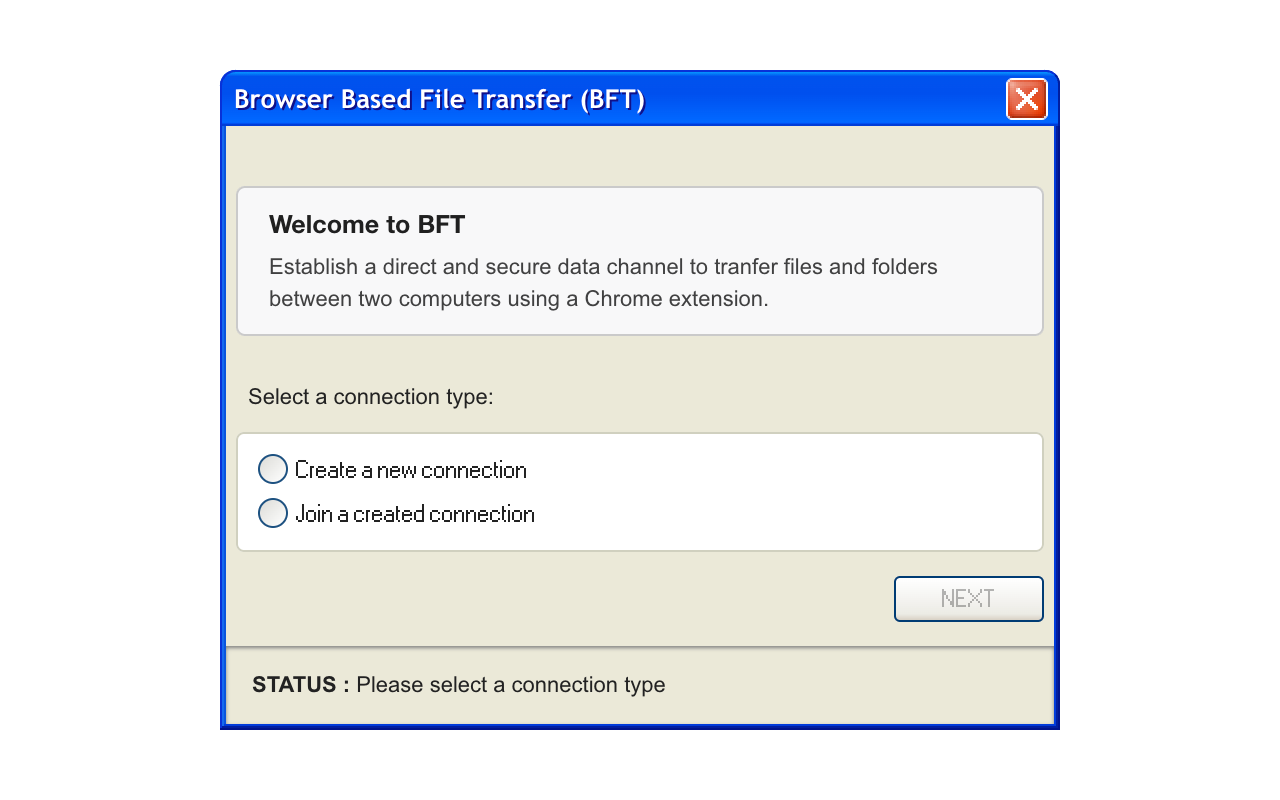Click the blank beige strip above the welcome panel
The image size is (1280, 800).
(x=640, y=156)
